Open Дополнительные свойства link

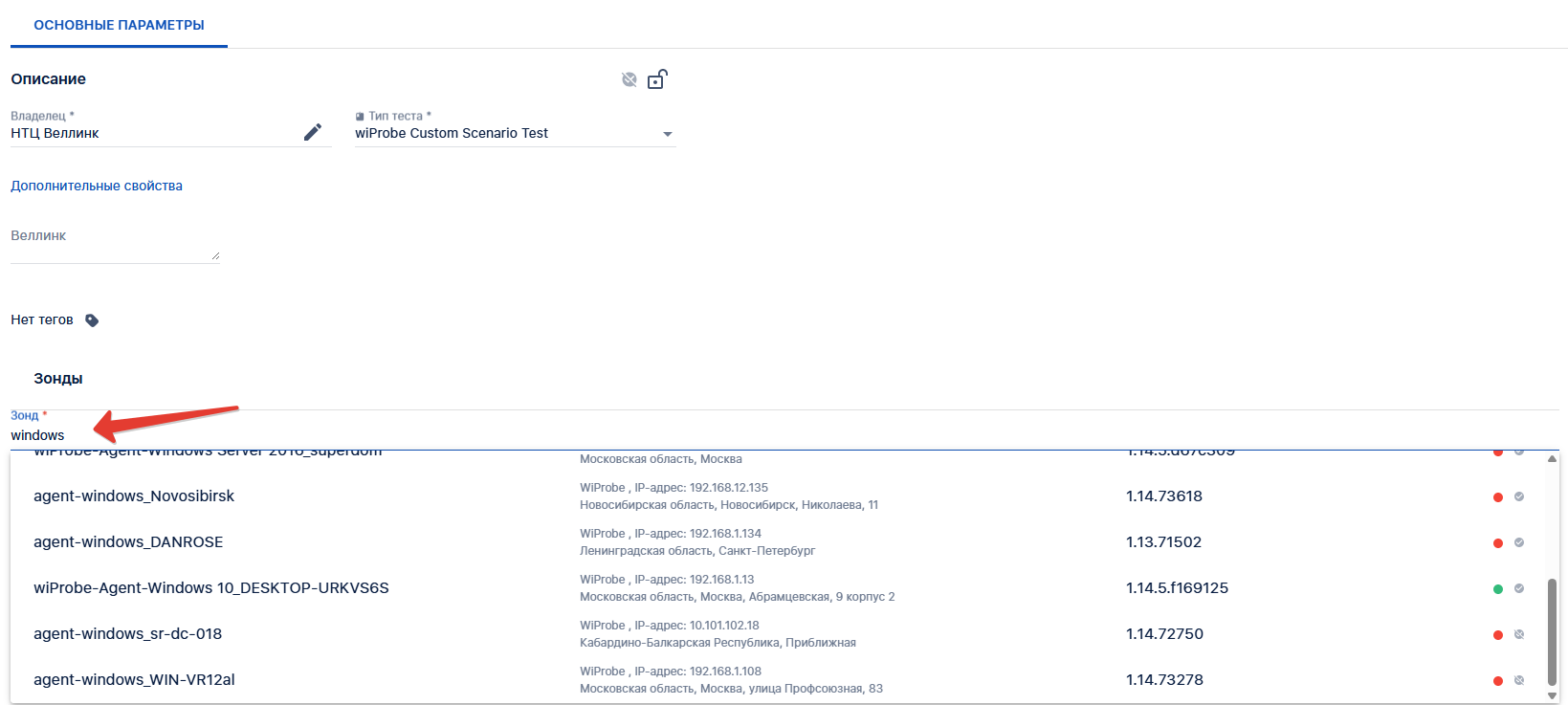[x=97, y=186]
